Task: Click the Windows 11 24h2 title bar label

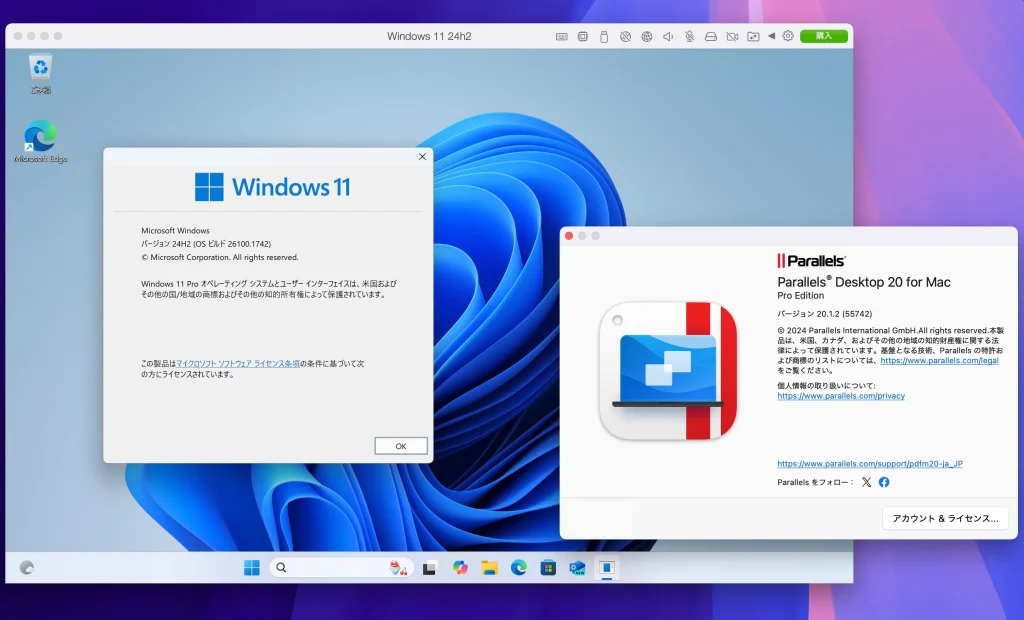Action: click(x=428, y=35)
